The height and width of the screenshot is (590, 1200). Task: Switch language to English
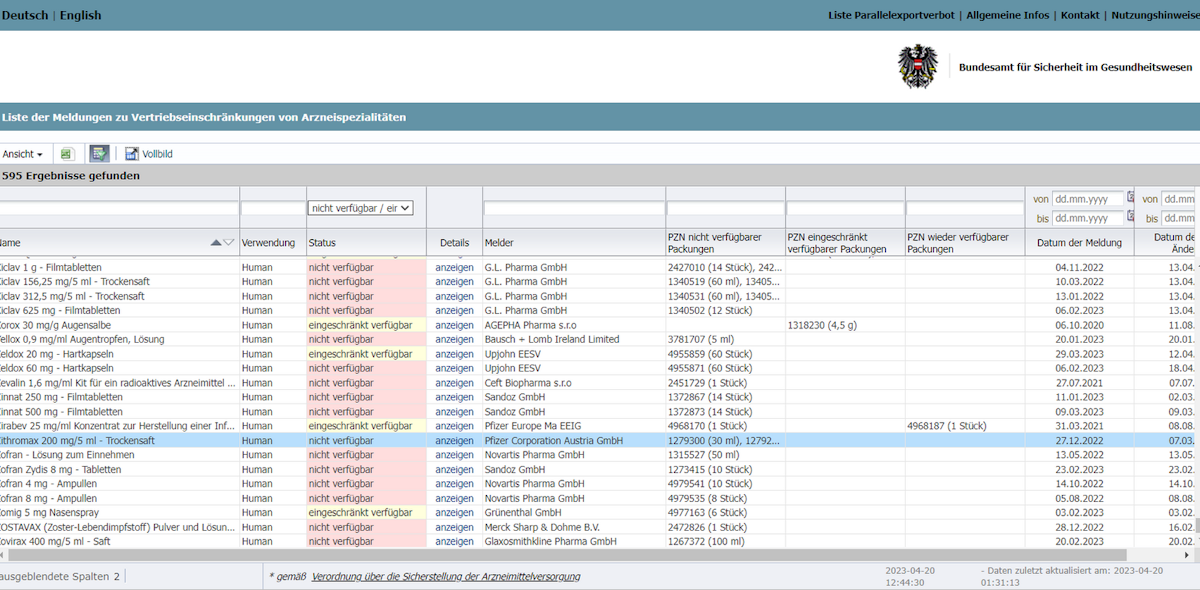(80, 15)
